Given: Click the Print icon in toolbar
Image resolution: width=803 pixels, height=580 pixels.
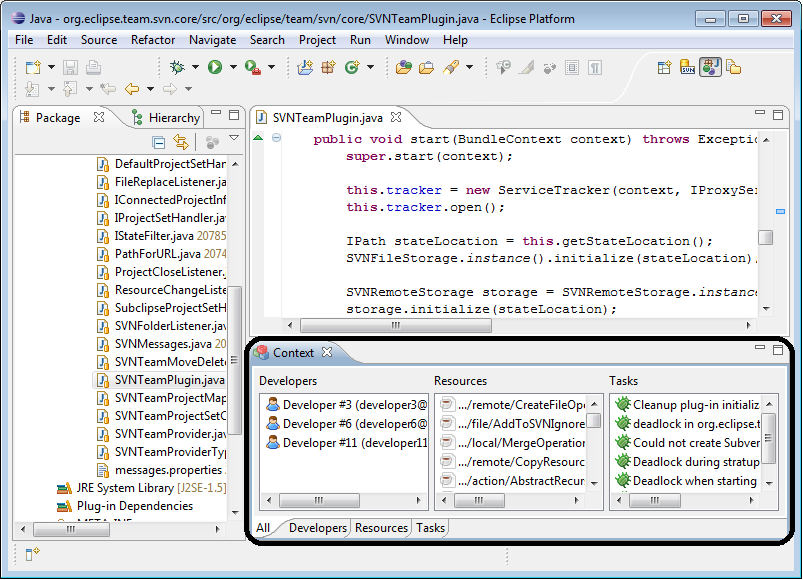Looking at the screenshot, I should point(93,67).
